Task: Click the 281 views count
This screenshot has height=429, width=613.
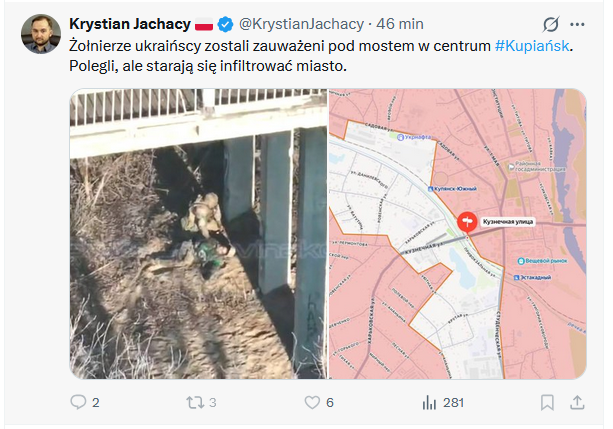Action: click(454, 402)
